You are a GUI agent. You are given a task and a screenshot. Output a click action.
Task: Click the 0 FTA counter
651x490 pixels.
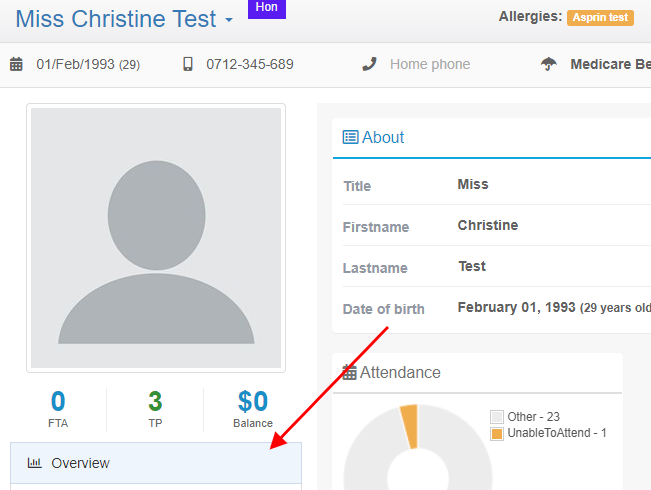[x=58, y=409]
